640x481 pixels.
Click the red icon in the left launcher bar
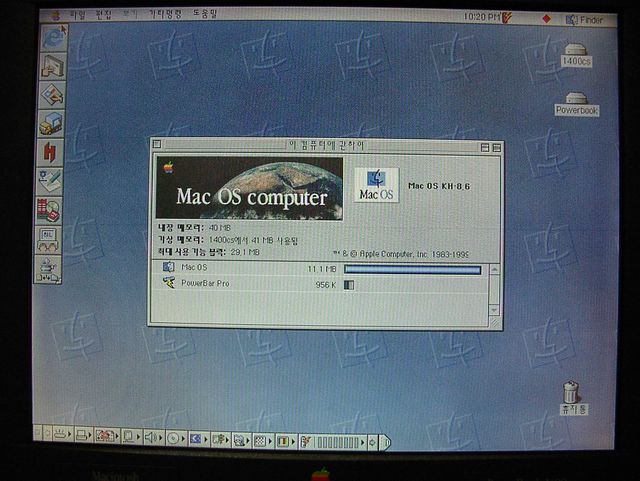(50, 151)
